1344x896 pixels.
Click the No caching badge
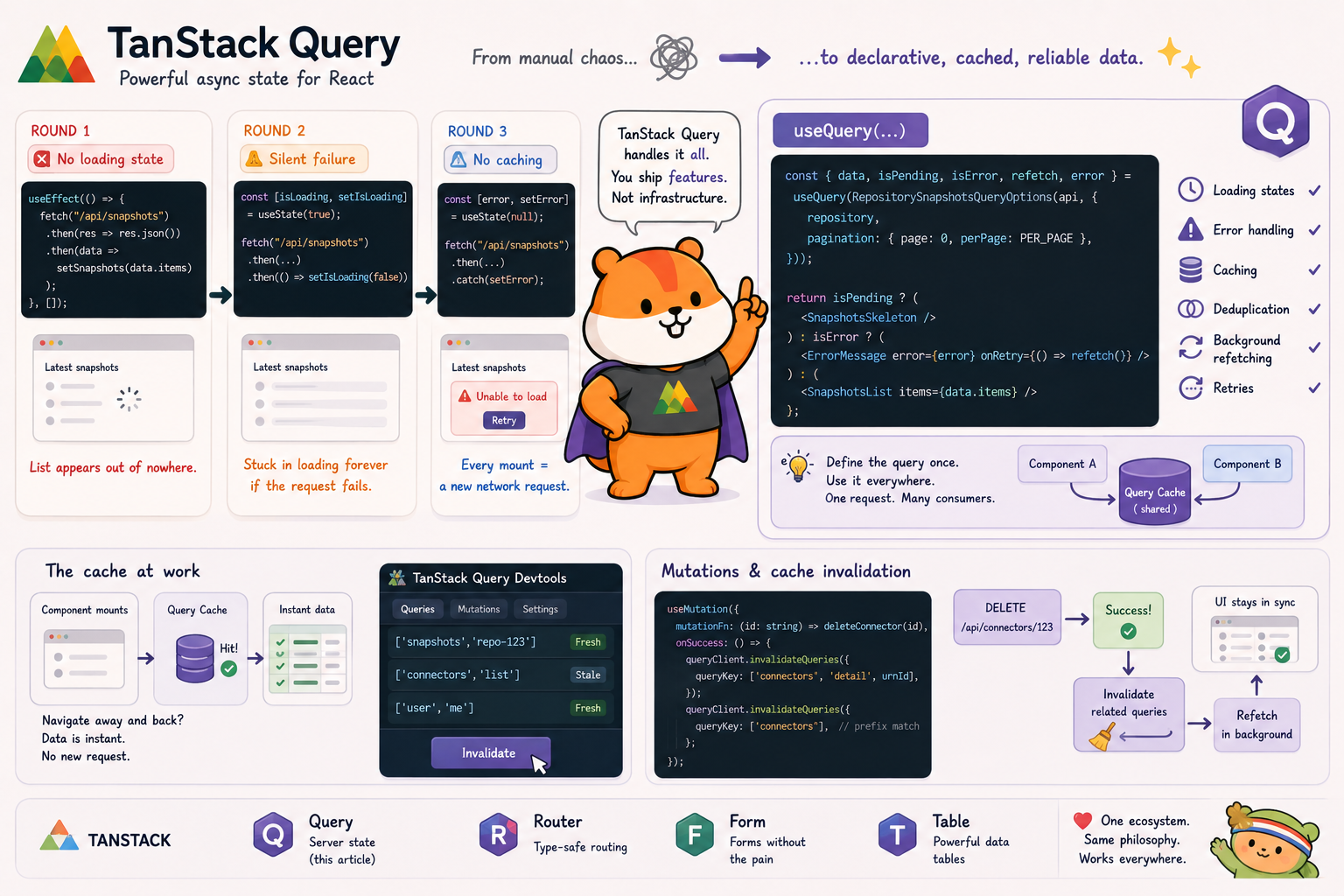click(500, 159)
